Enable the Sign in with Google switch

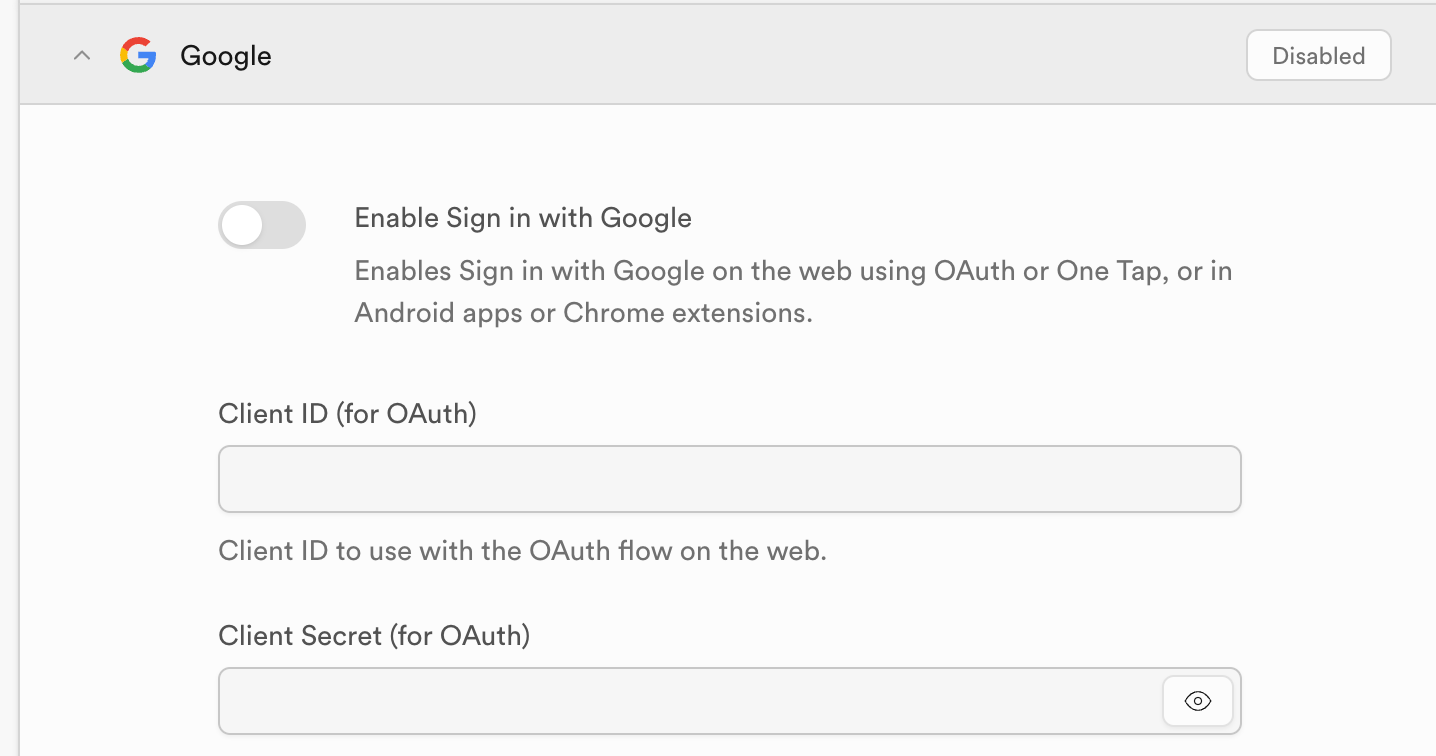262,225
